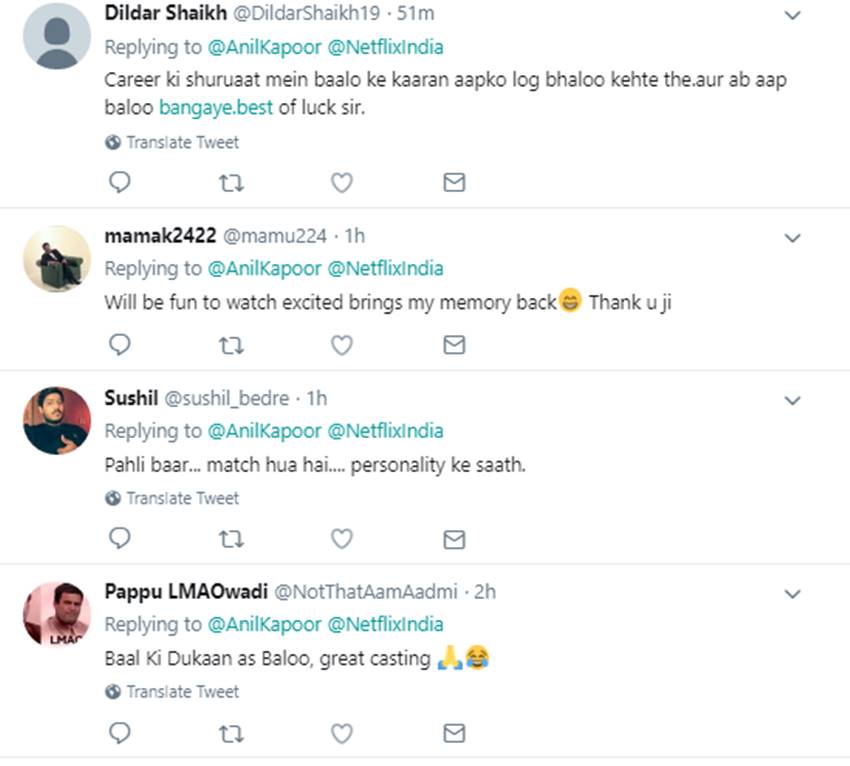Reply to Sushil's tweet
Image resolution: width=850 pixels, height=766 pixels.
pyautogui.click(x=119, y=539)
